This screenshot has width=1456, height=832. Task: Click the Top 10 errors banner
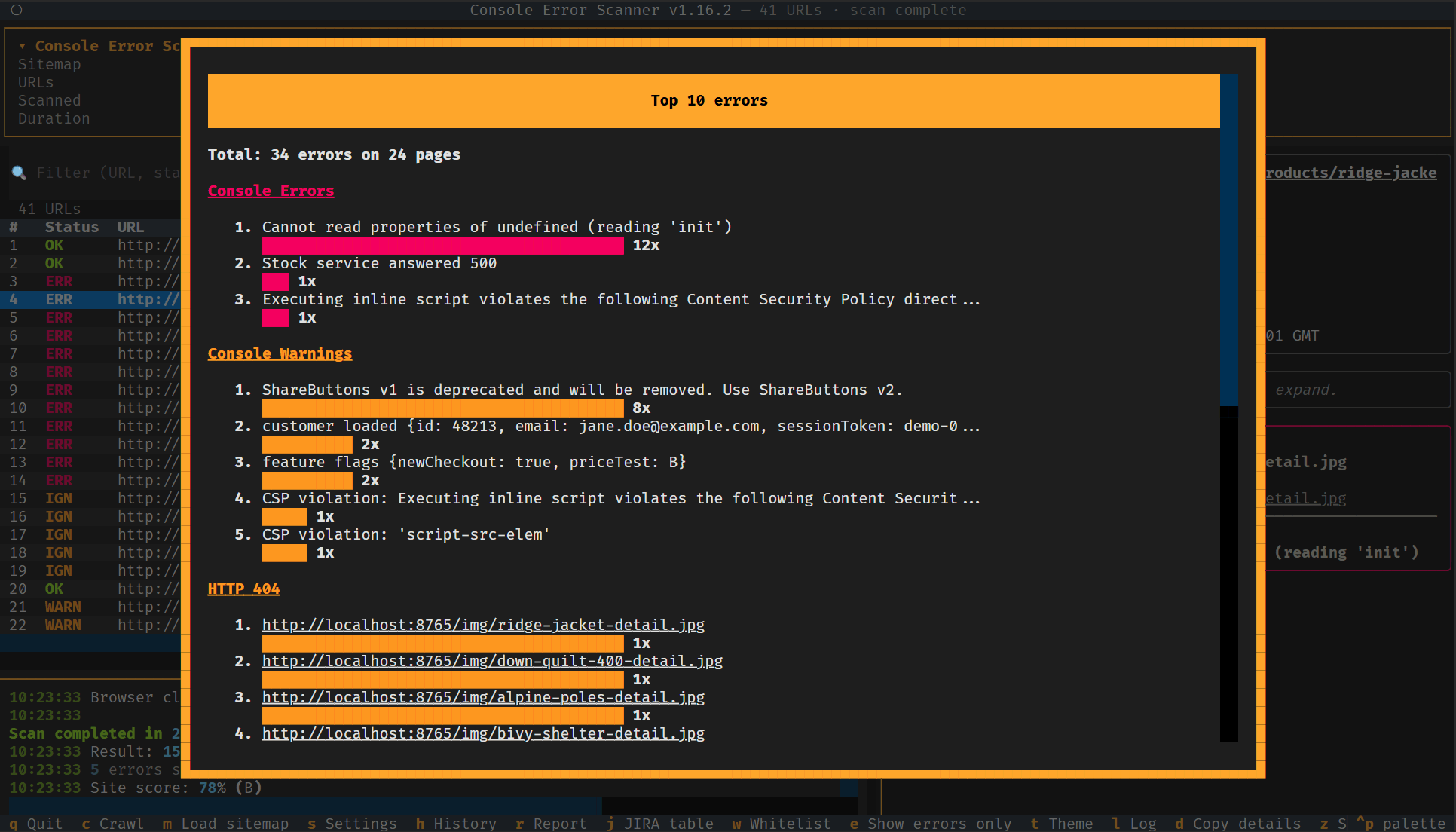714,100
